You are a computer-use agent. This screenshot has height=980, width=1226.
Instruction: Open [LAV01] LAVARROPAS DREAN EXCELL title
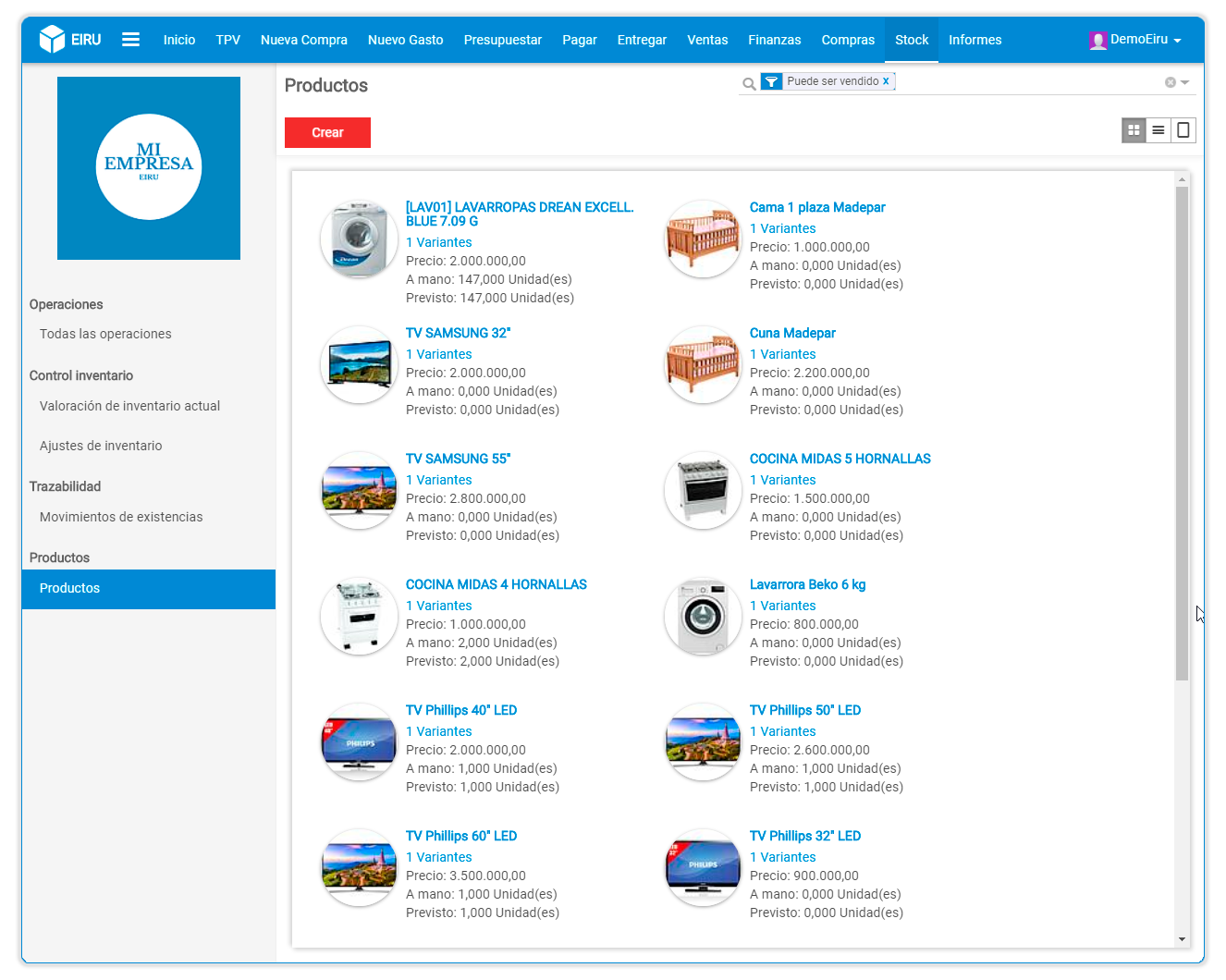tap(520, 214)
